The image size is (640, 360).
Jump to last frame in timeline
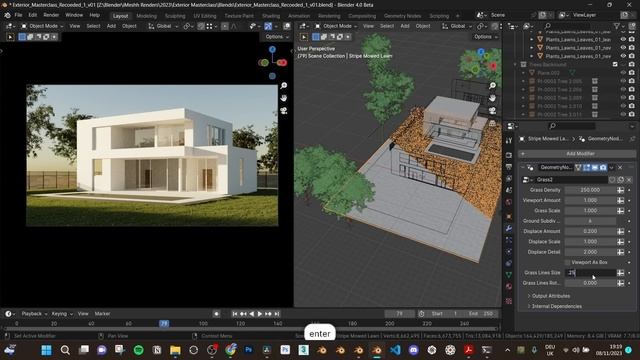click(277, 314)
